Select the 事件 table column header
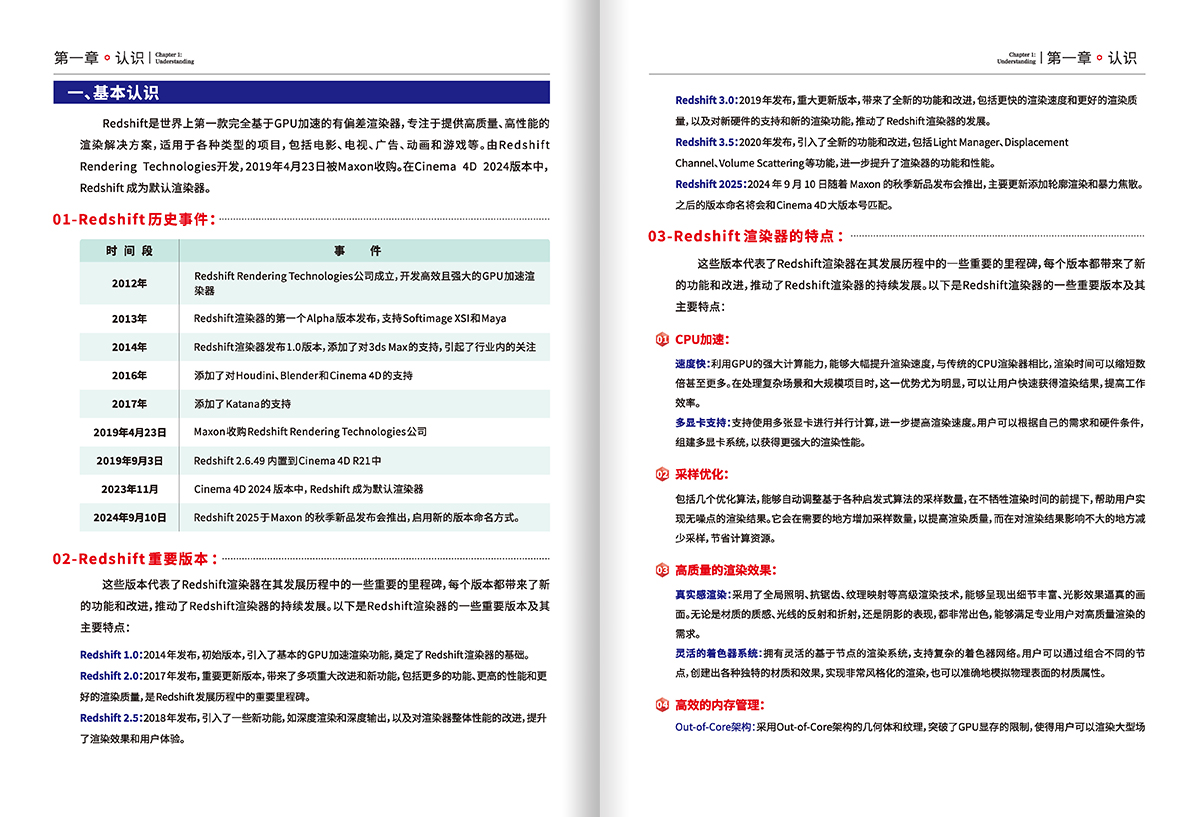The height and width of the screenshot is (817, 1200). pyautogui.click(x=364, y=251)
